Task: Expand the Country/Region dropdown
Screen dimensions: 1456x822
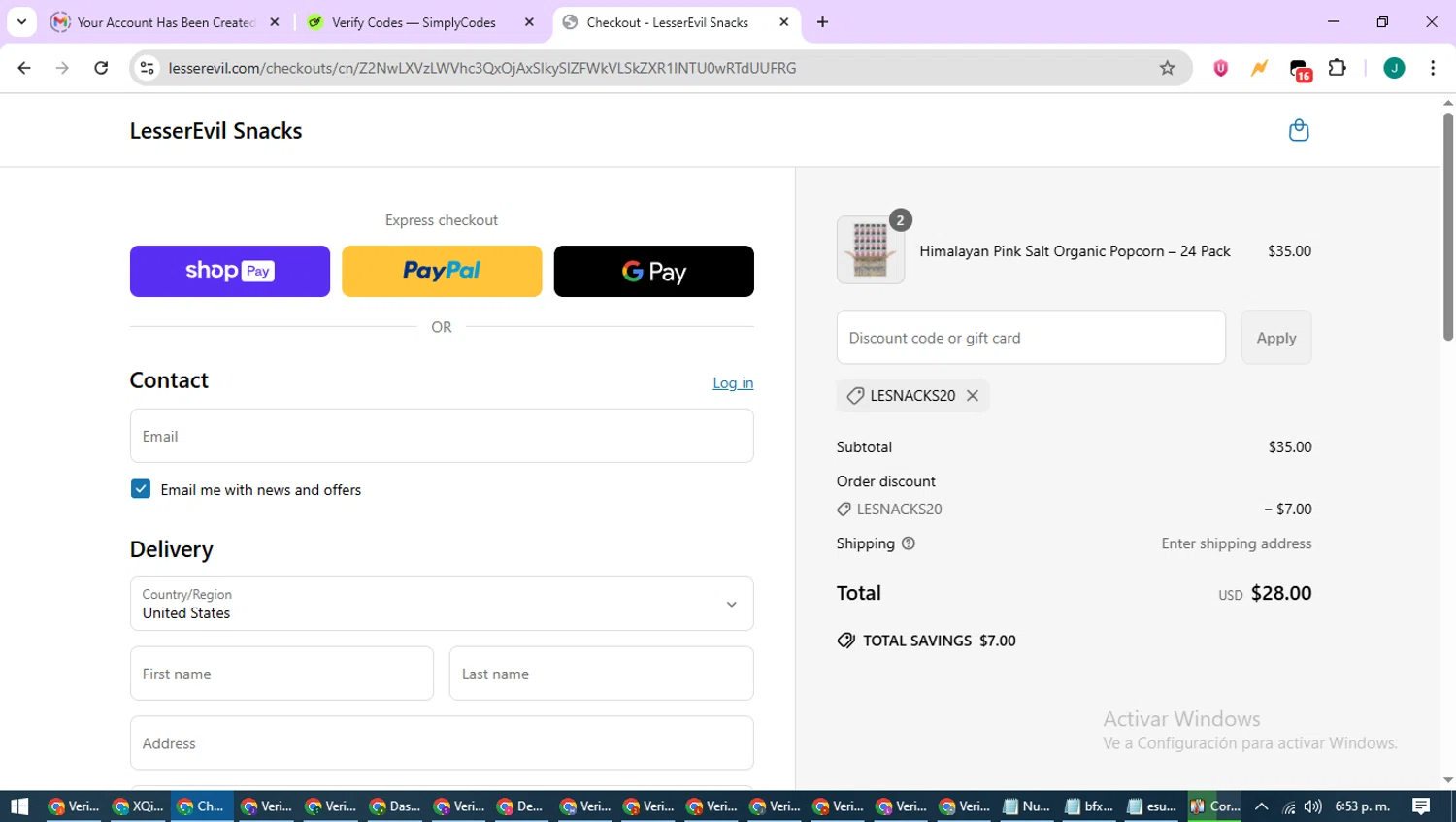Action: point(442,604)
